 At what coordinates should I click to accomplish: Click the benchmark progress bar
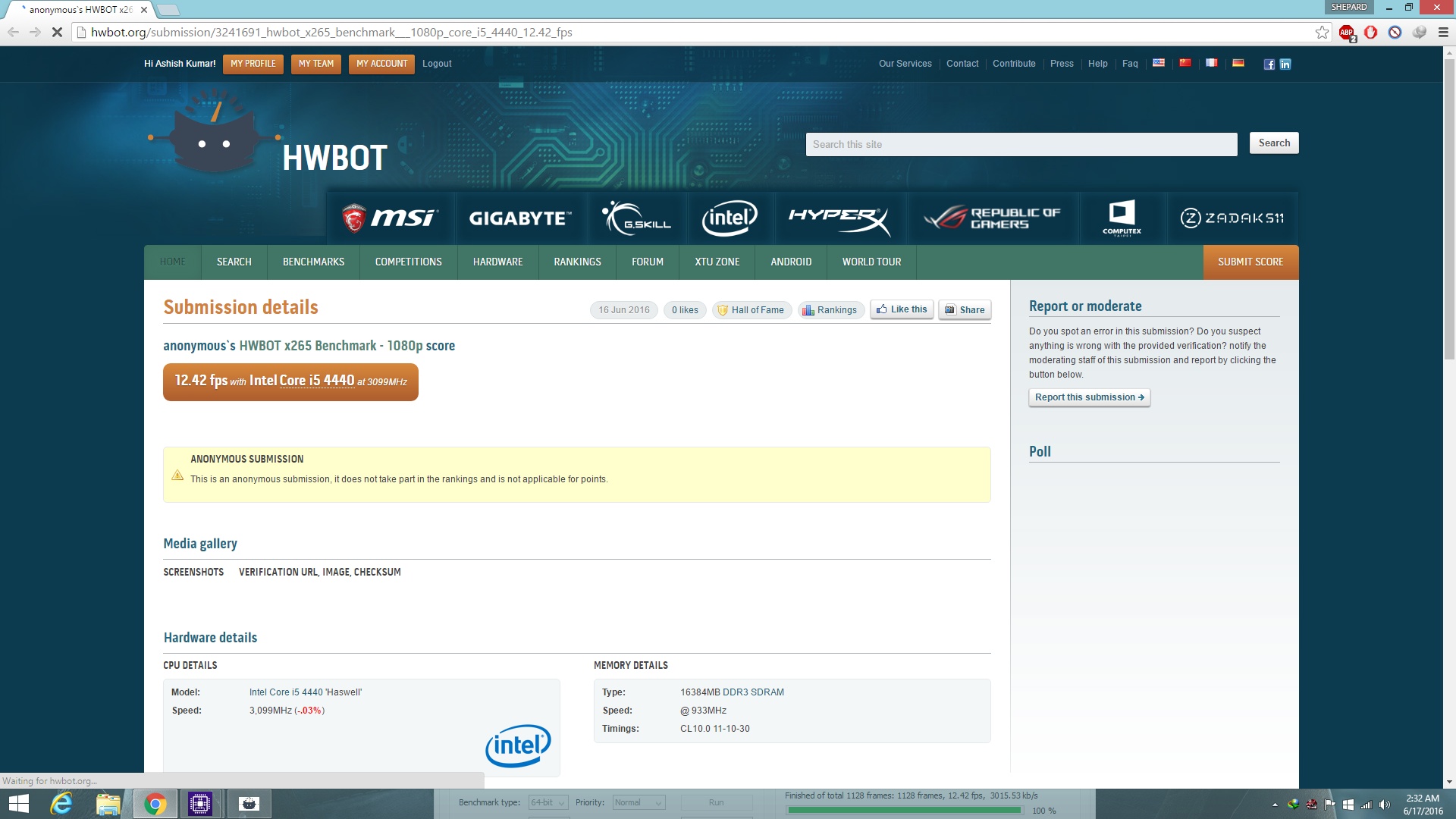[905, 811]
